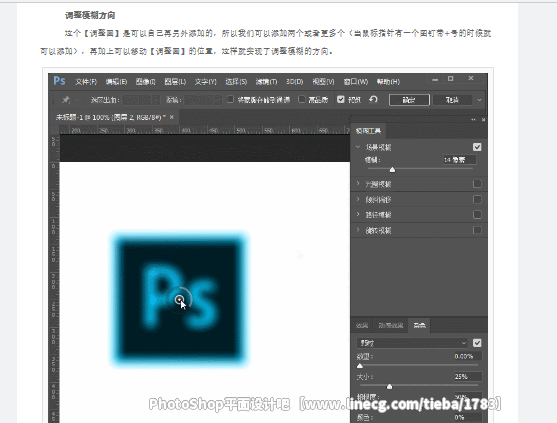Viewport: 557px width, 423px height.
Task: Collapse the blur tools panel with double-arrow icon
Action: point(473,120)
